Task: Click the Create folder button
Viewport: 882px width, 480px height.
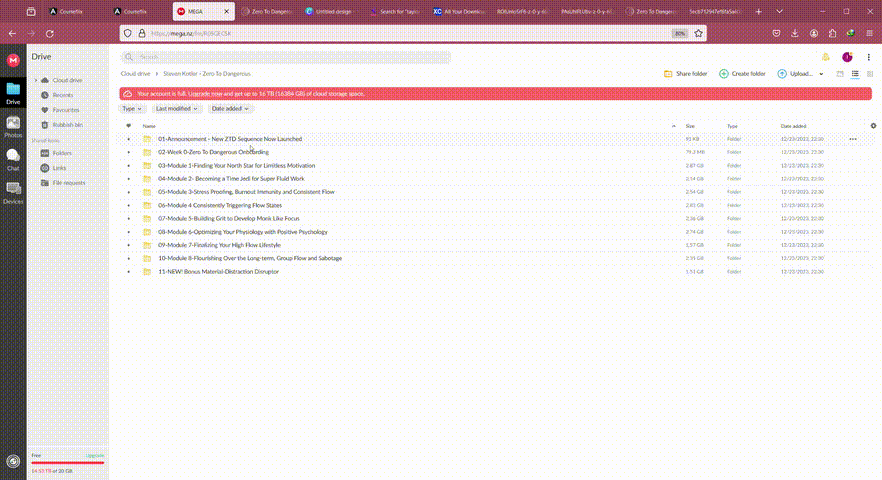Action: 742,74
